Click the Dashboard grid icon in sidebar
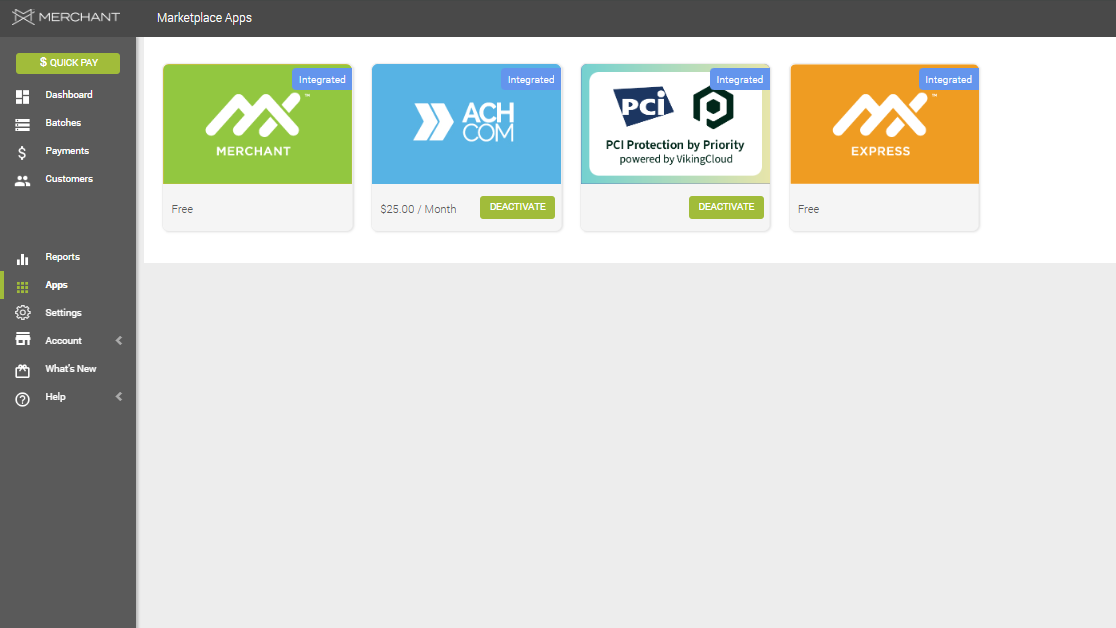This screenshot has height=628, width=1116. (x=23, y=96)
